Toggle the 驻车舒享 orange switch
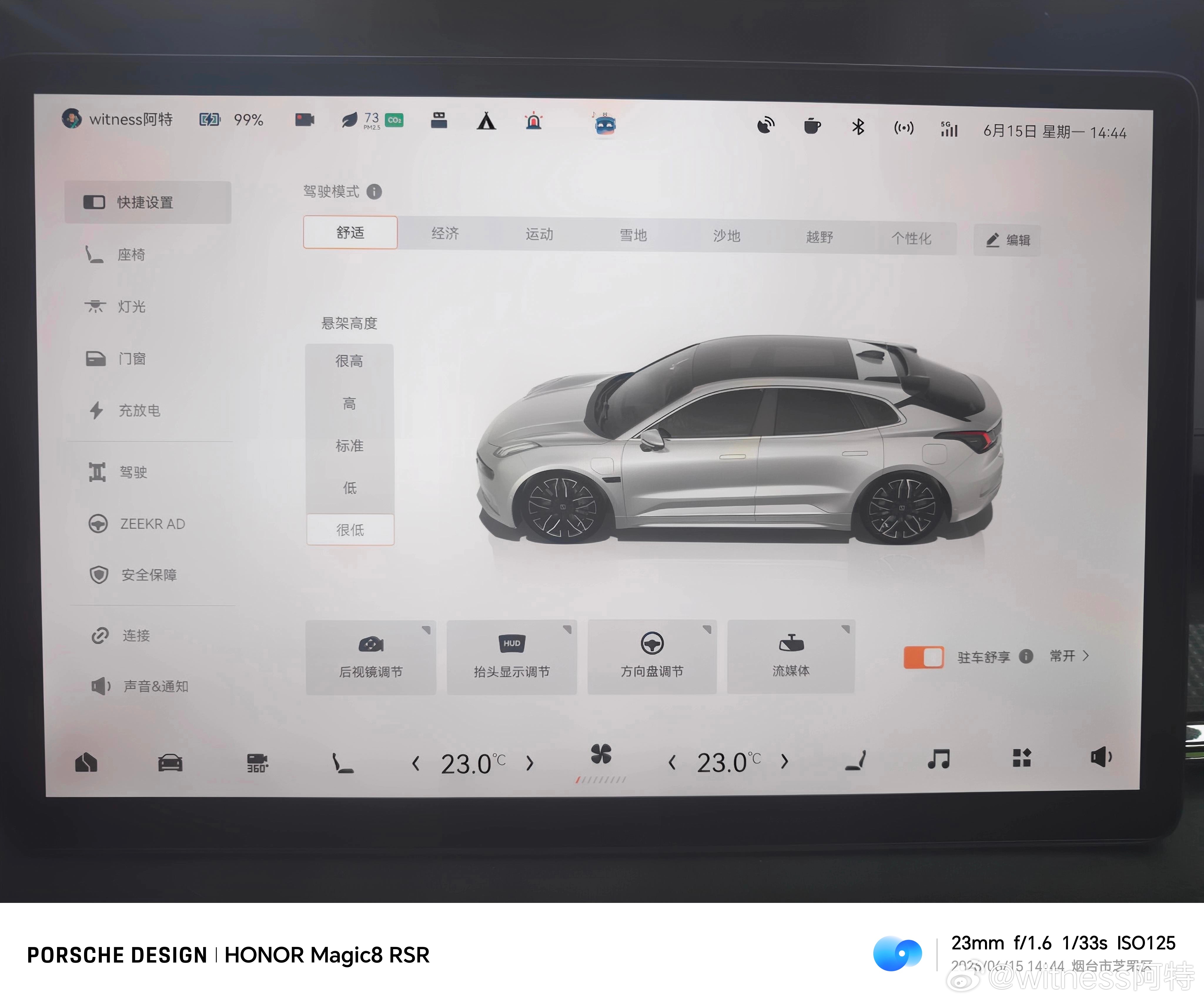Screen dimensions: 1204x1004 [923, 657]
